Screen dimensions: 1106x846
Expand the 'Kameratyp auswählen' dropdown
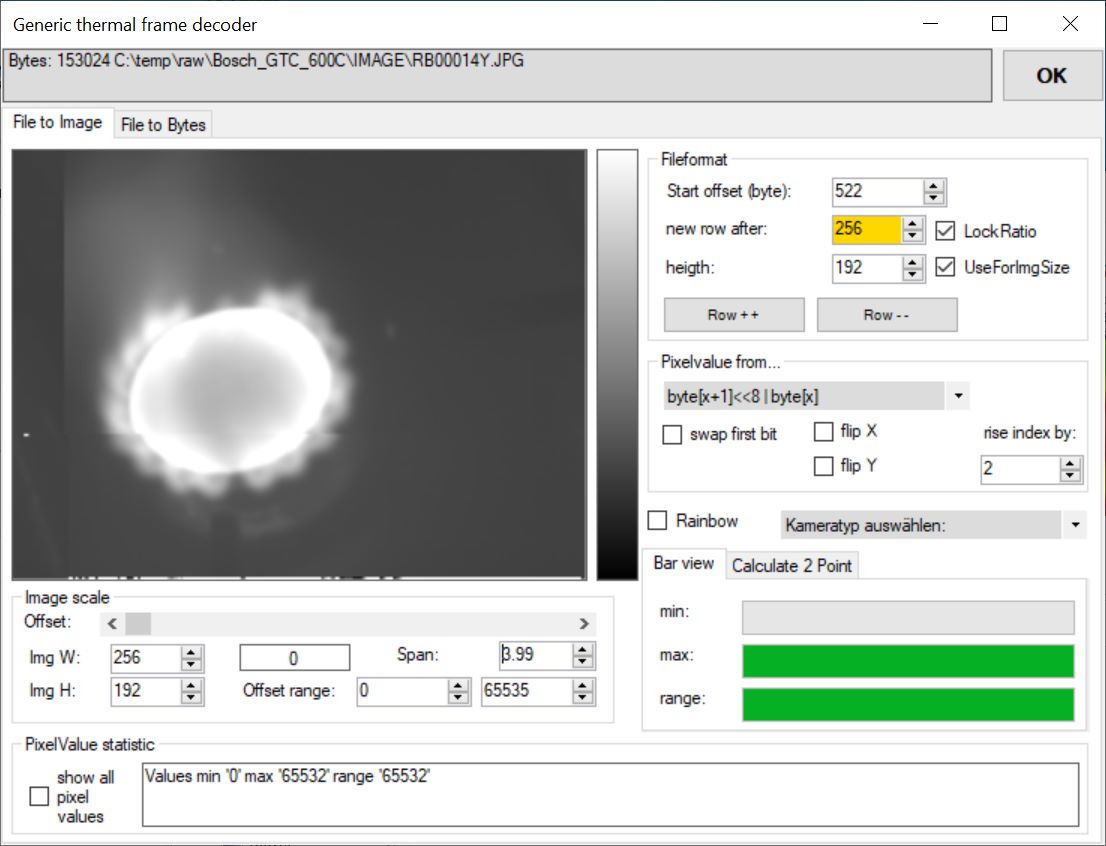click(x=1075, y=524)
